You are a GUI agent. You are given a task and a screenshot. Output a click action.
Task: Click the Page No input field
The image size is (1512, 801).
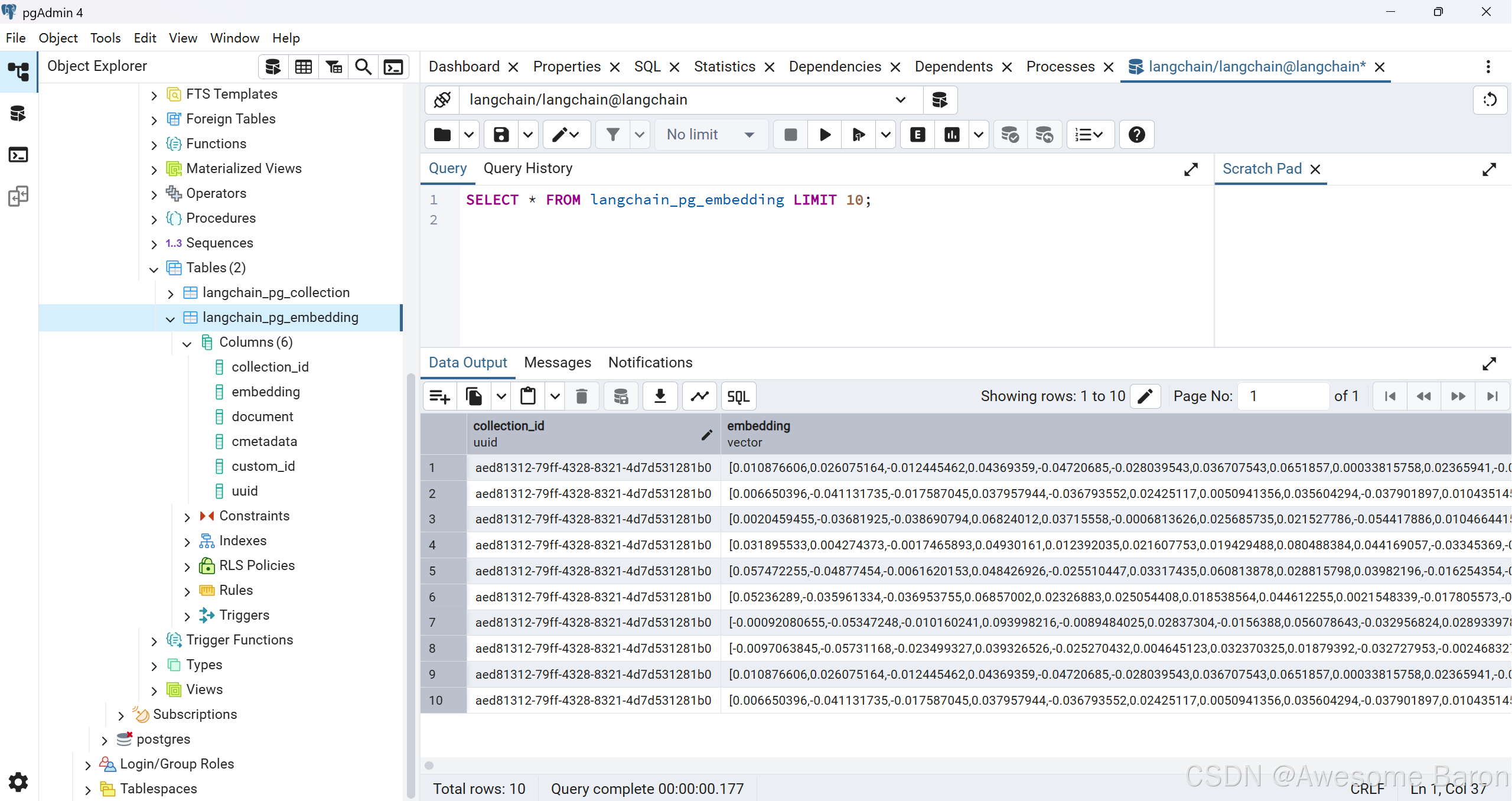1283,396
